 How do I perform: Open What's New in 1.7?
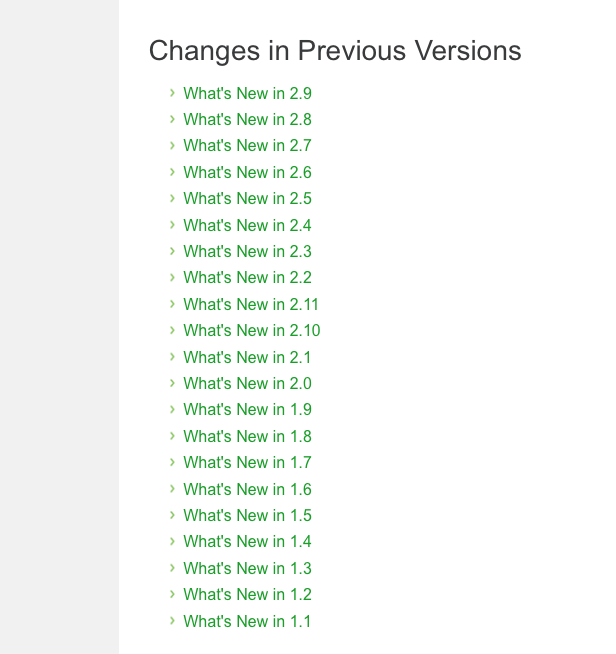click(x=247, y=463)
